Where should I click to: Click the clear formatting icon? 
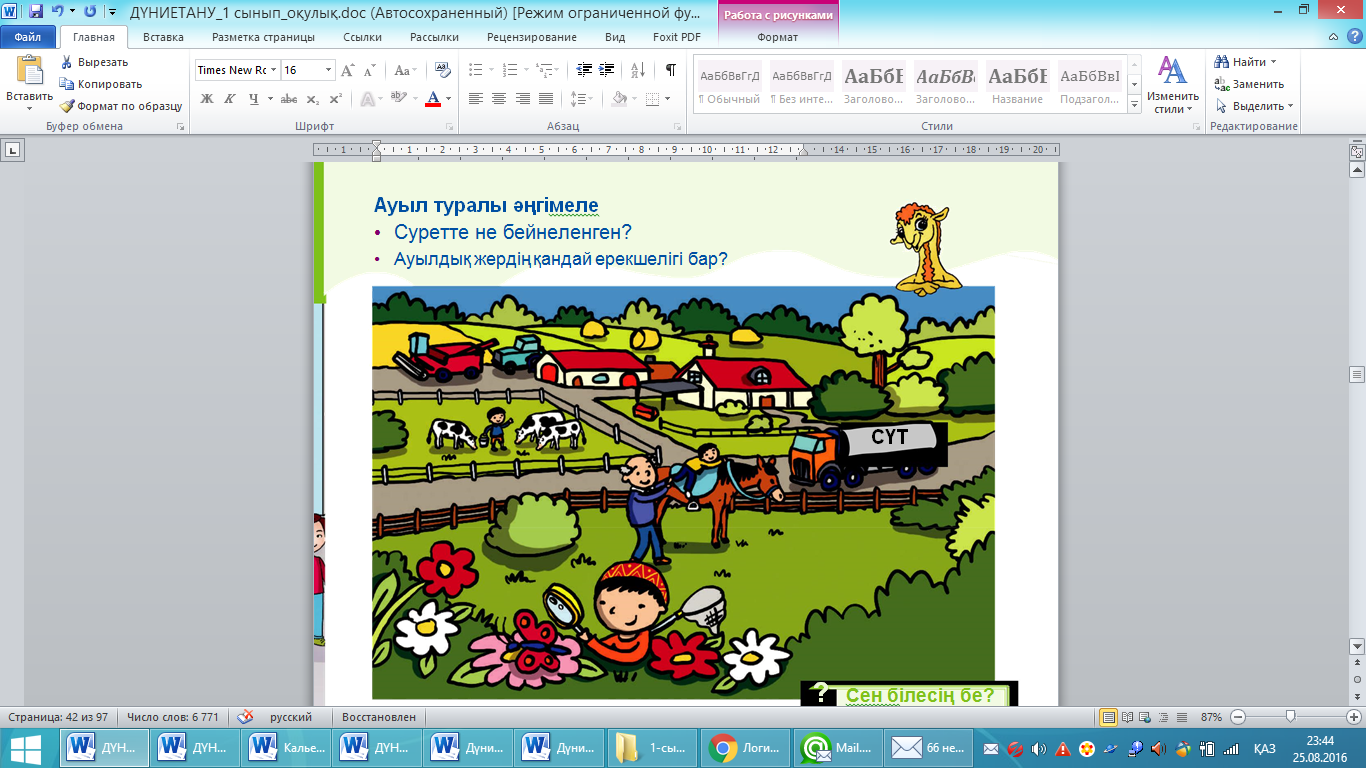coord(441,70)
